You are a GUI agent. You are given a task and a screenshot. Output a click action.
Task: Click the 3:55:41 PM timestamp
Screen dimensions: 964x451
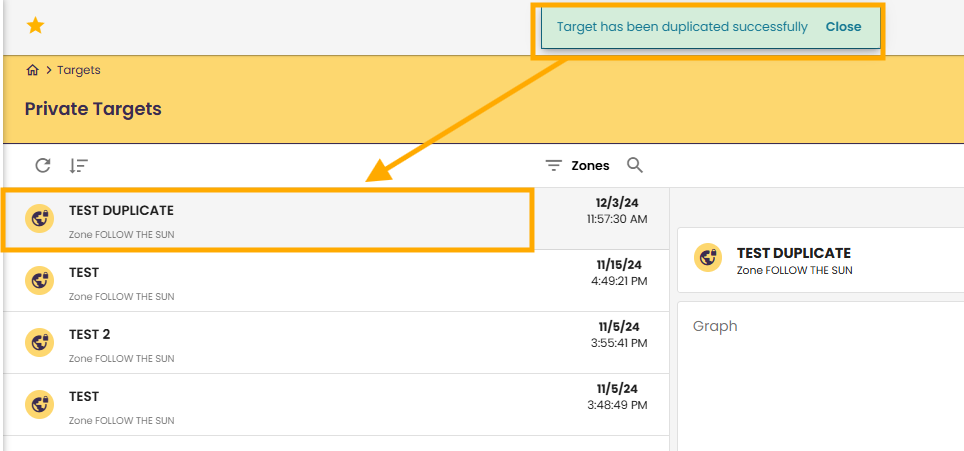(x=619, y=343)
